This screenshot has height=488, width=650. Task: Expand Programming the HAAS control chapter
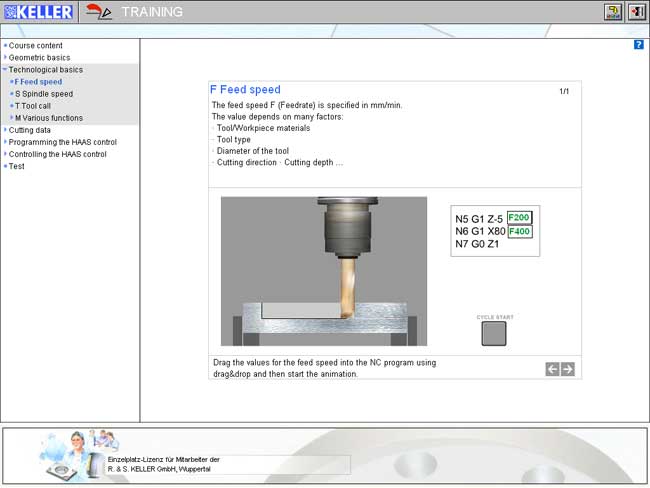tap(63, 142)
